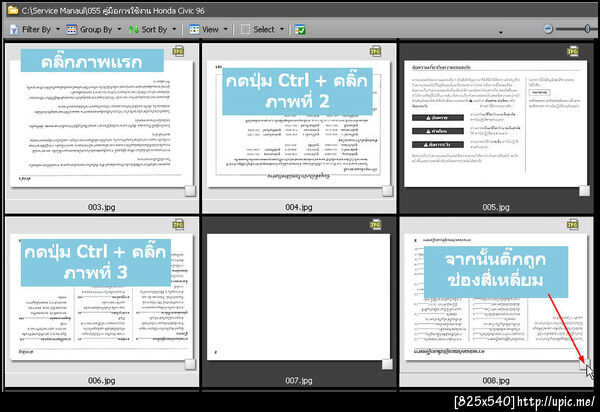This screenshot has height=412, width=600.
Task: Open the Sort By menu label
Action: (x=154, y=29)
